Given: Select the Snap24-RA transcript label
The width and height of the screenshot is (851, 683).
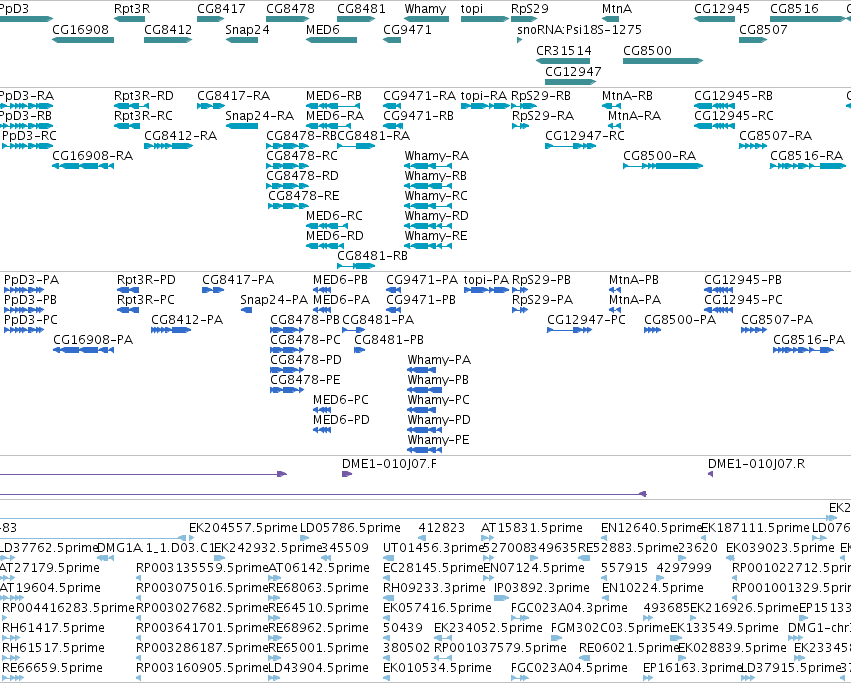Looking at the screenshot, I should click(x=259, y=116).
